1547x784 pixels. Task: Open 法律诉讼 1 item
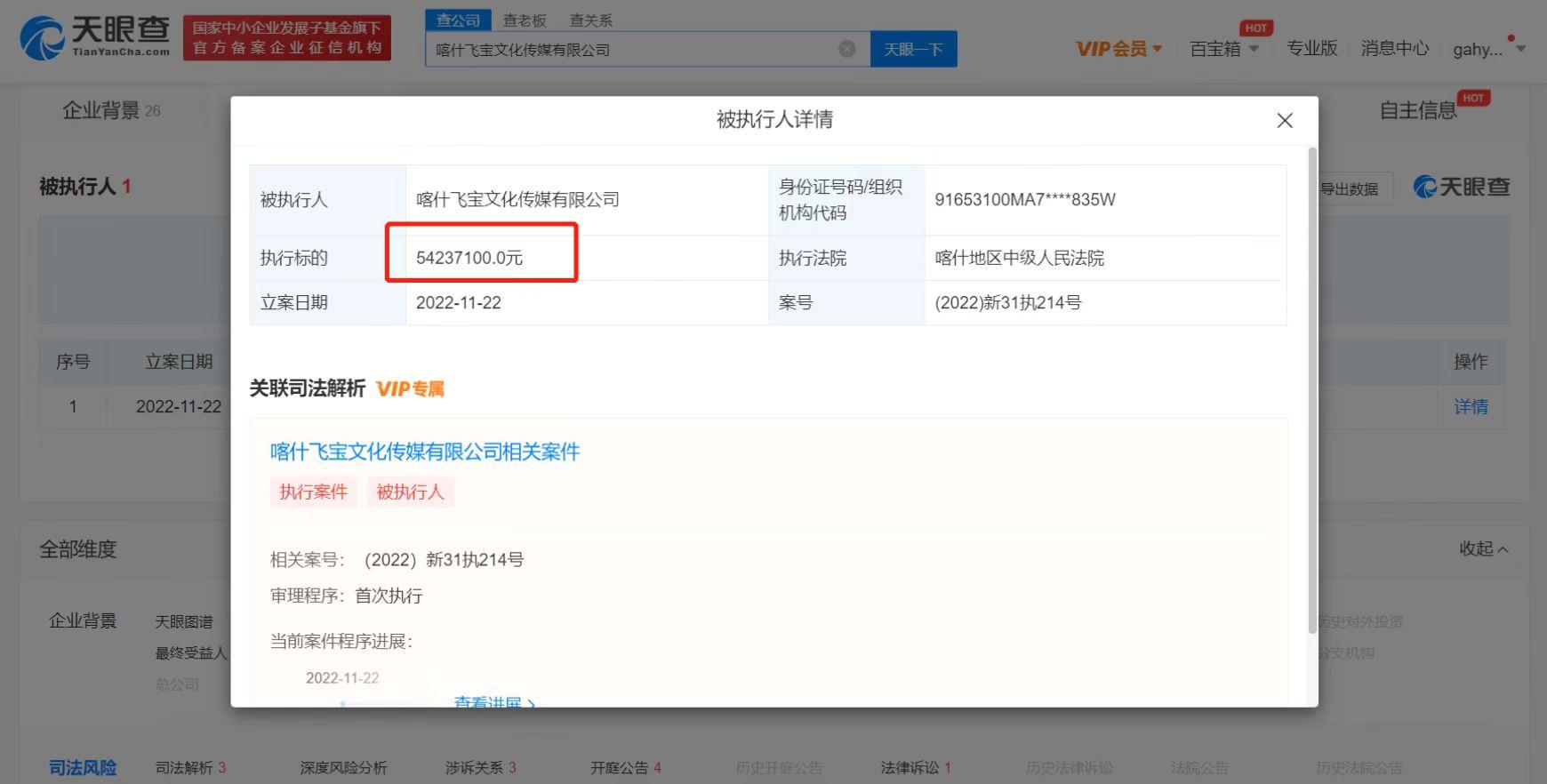coord(916,767)
